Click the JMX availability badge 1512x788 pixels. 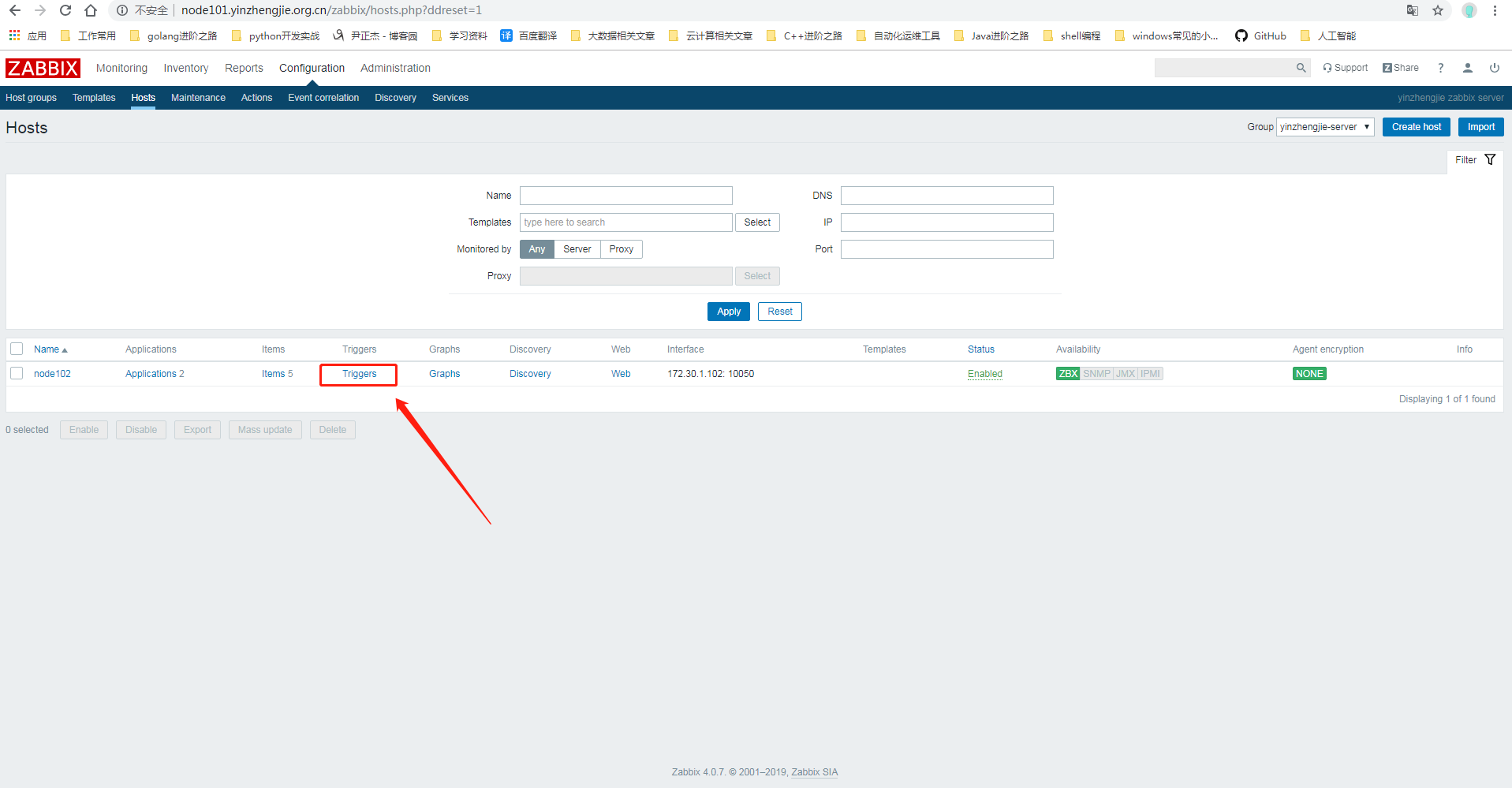point(1126,374)
